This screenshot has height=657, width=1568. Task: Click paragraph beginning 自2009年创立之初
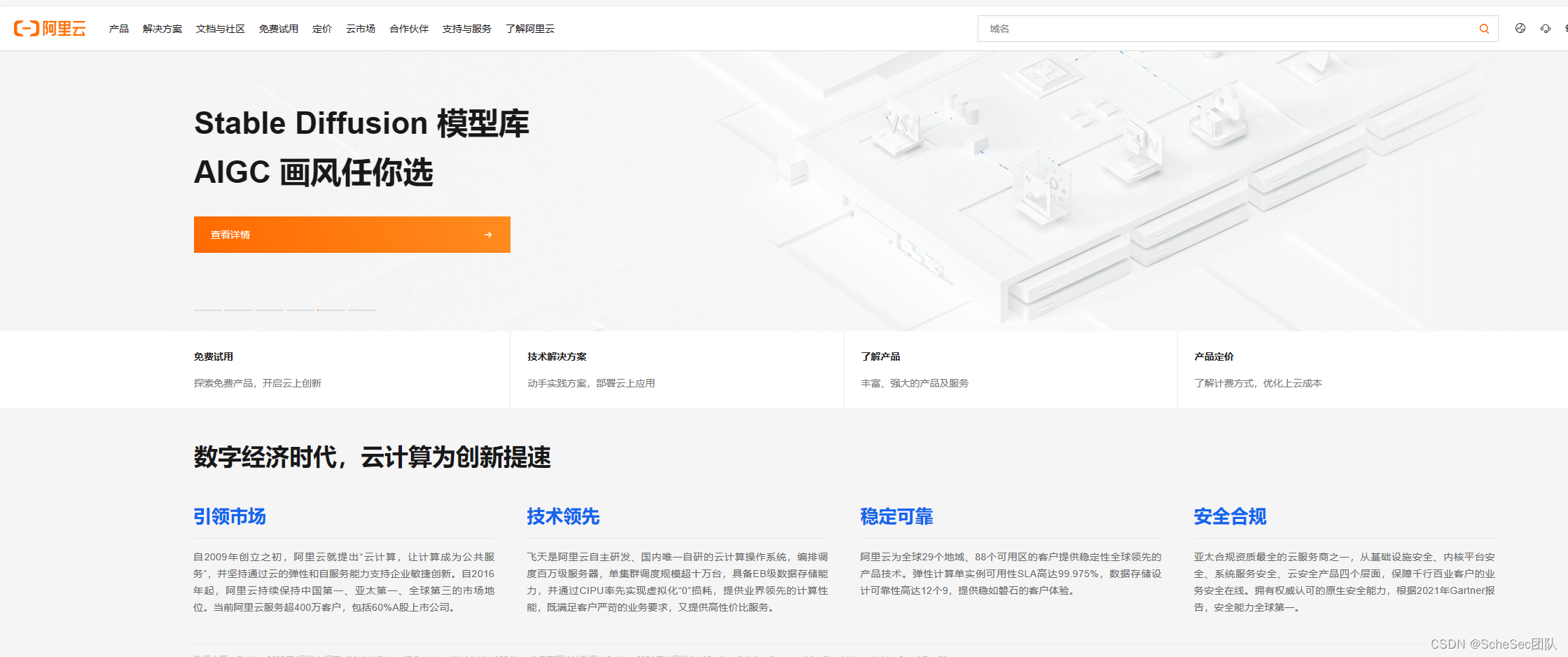(x=344, y=582)
